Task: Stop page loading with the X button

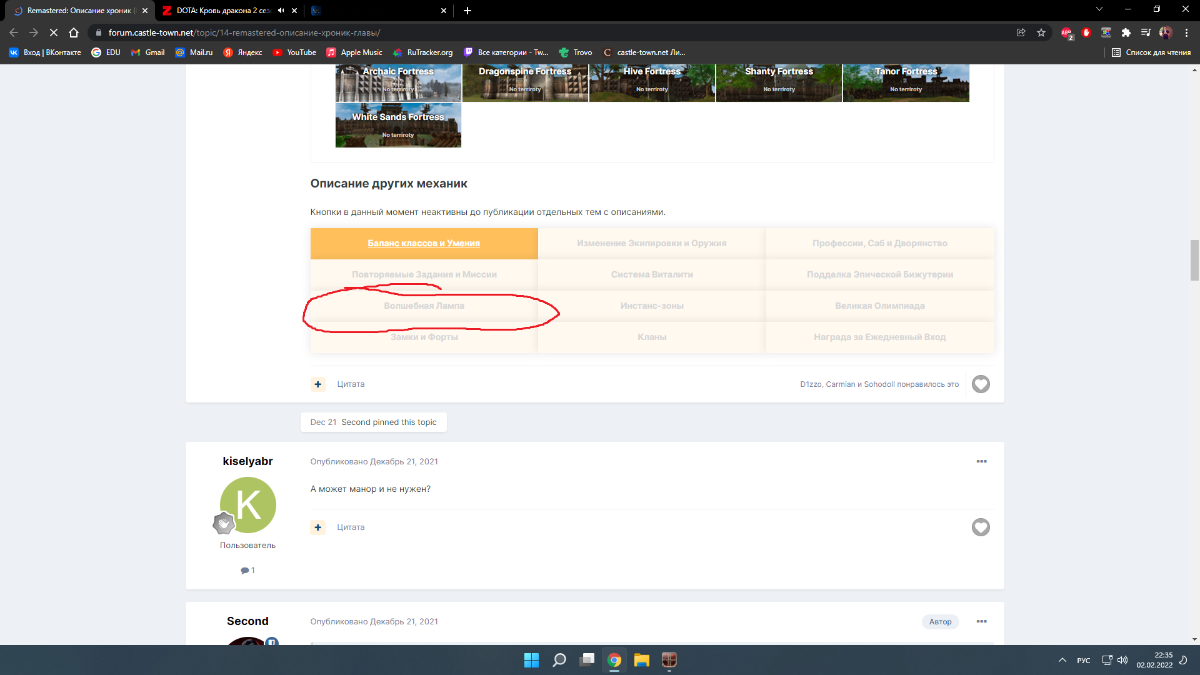Action: (x=53, y=32)
